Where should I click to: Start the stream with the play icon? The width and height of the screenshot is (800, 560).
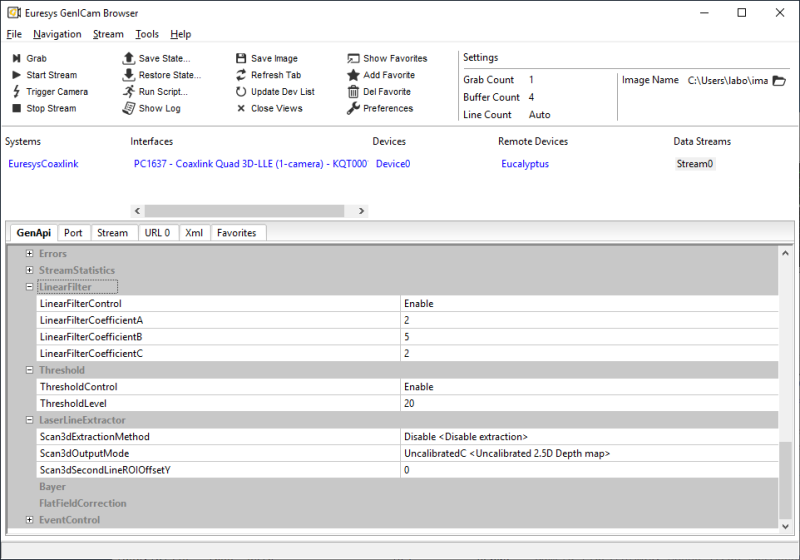17,75
